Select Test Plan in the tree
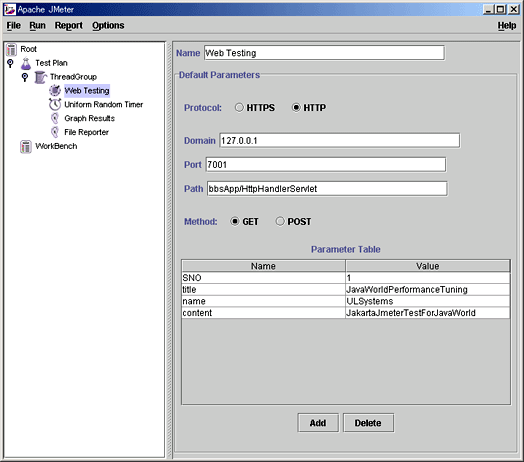 click(x=51, y=63)
